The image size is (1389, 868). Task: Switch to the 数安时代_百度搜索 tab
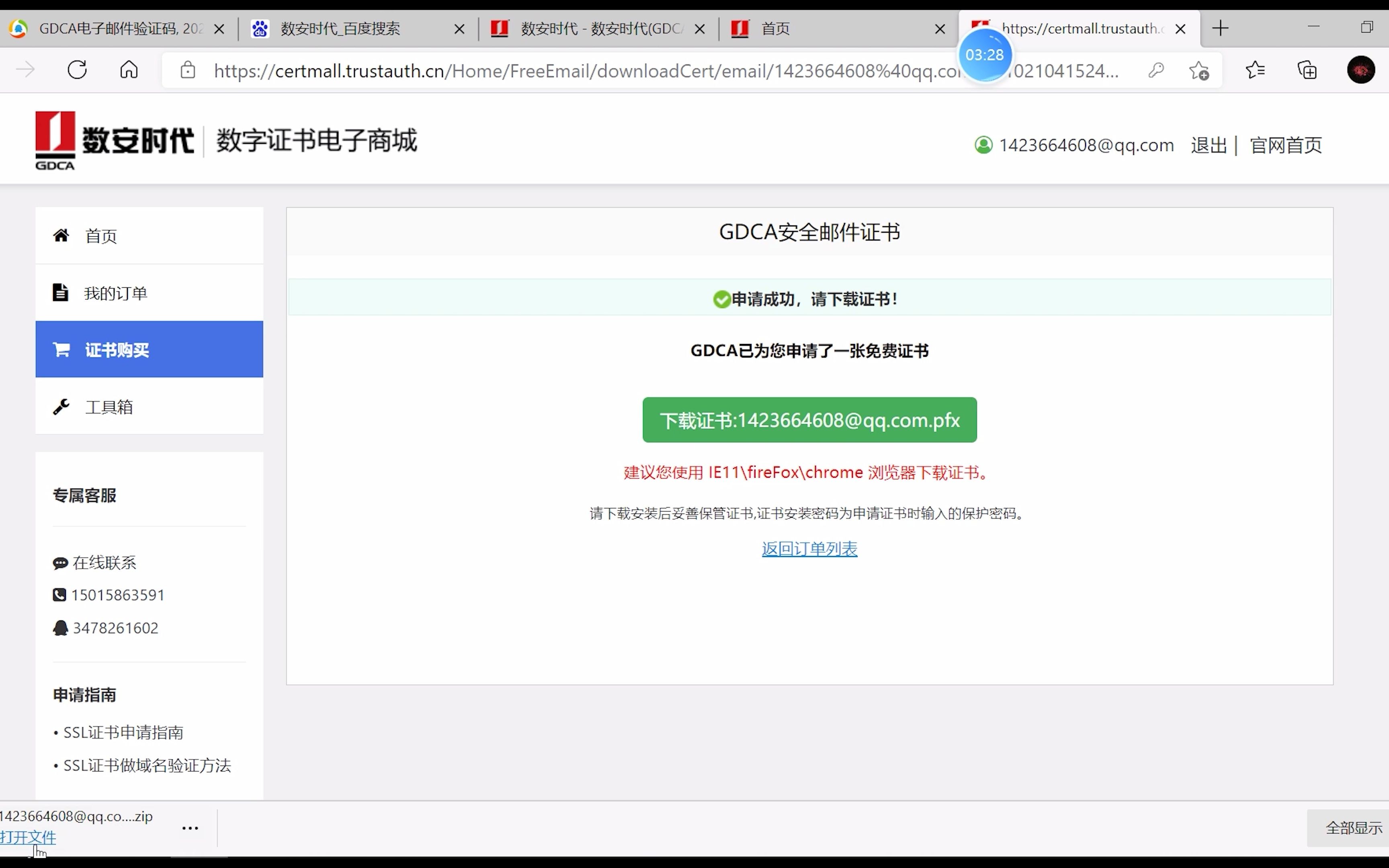pos(340,28)
